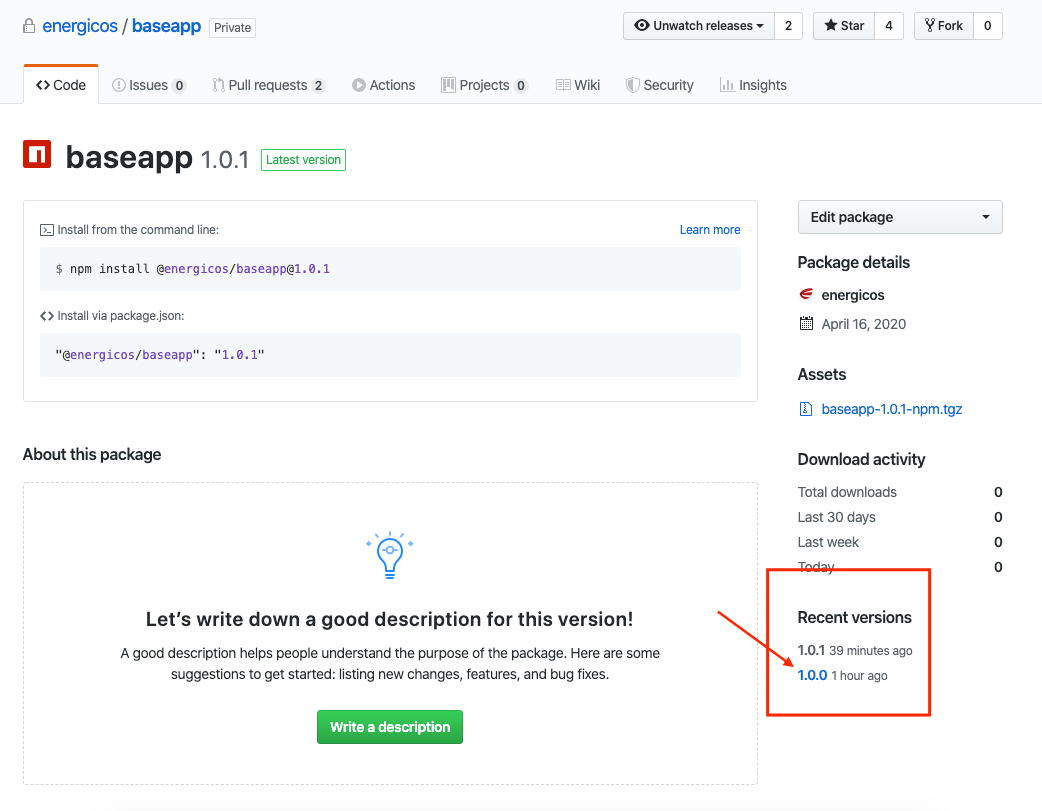Click the Last week row label
1042x811 pixels.
(828, 542)
